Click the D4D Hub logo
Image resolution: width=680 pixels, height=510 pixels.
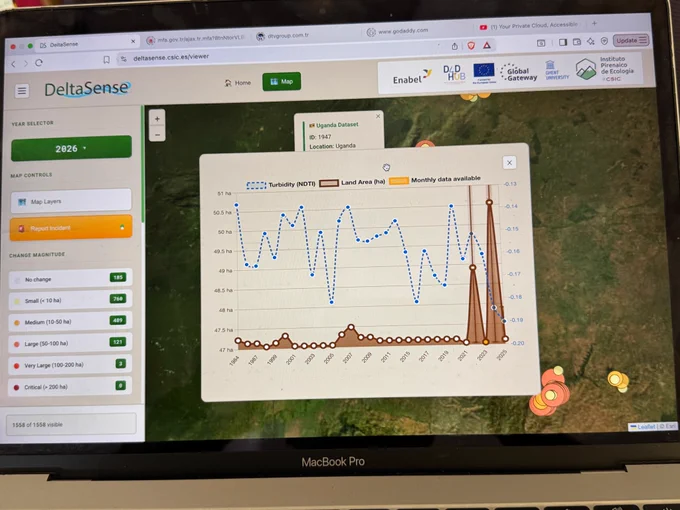pyautogui.click(x=454, y=73)
